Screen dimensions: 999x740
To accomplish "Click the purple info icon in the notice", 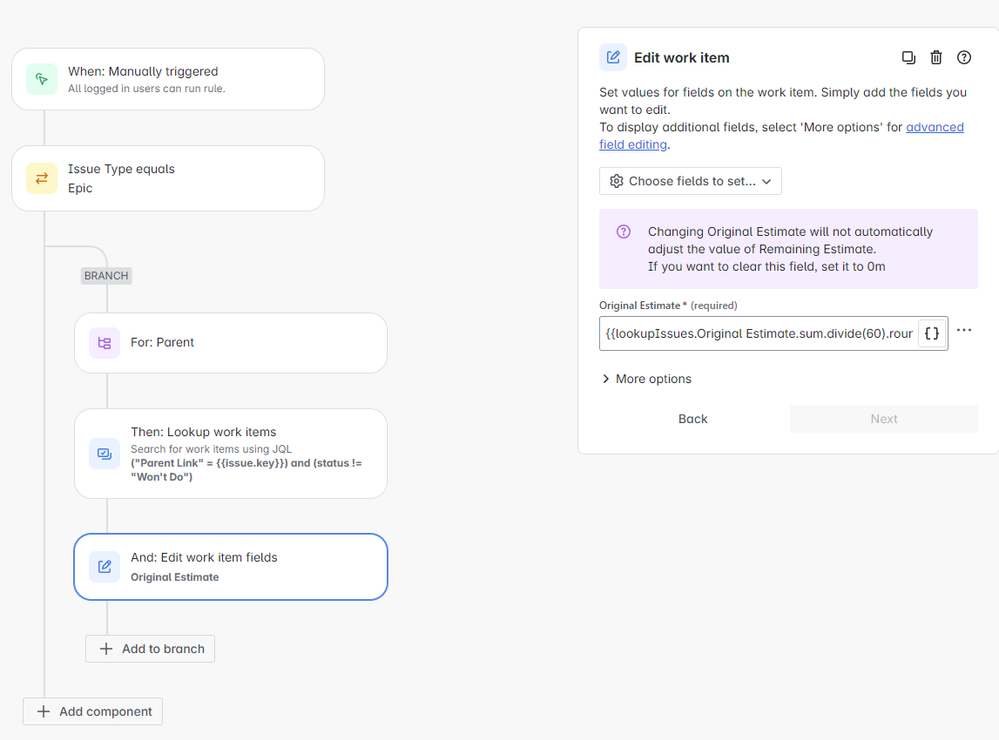I will (x=624, y=231).
